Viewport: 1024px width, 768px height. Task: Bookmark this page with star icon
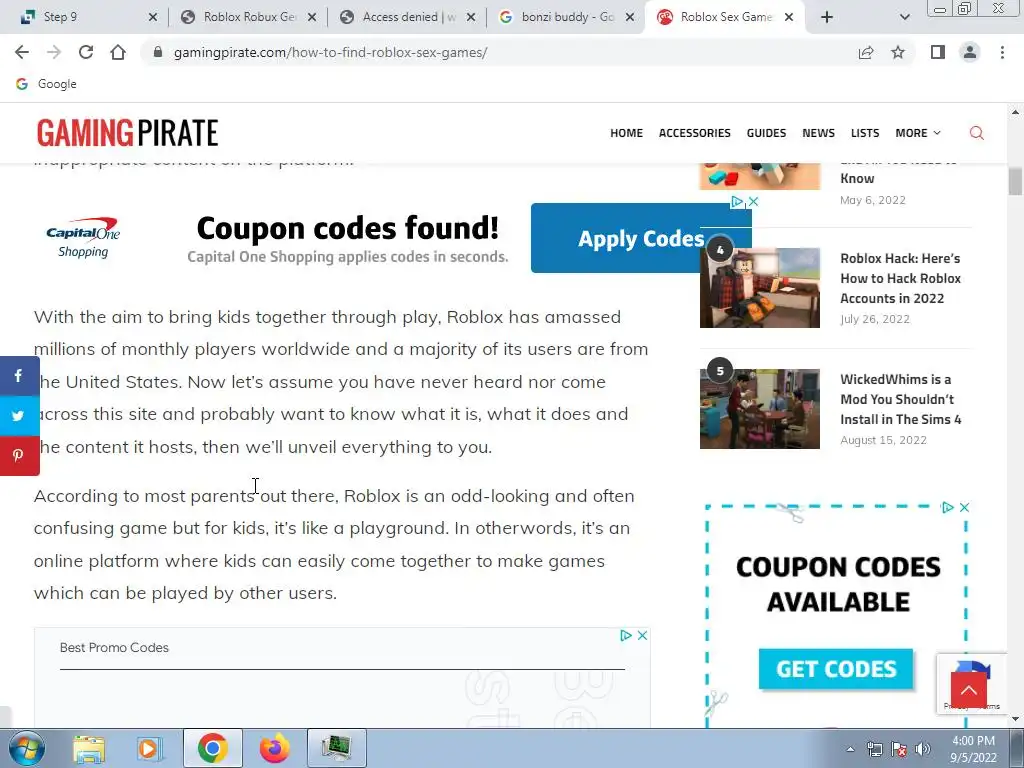898,52
